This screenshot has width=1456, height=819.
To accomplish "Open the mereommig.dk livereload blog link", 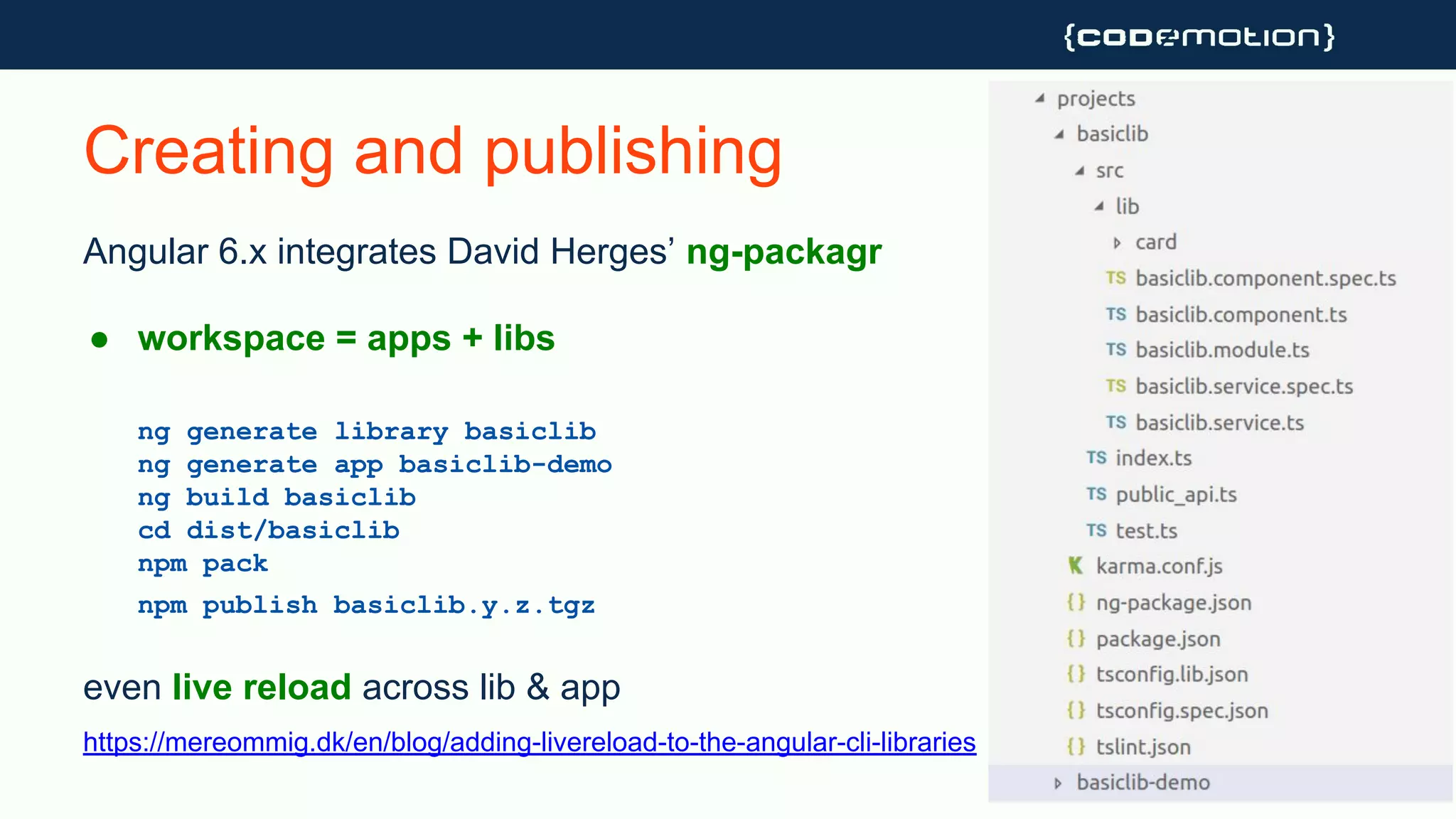I will click(x=530, y=742).
